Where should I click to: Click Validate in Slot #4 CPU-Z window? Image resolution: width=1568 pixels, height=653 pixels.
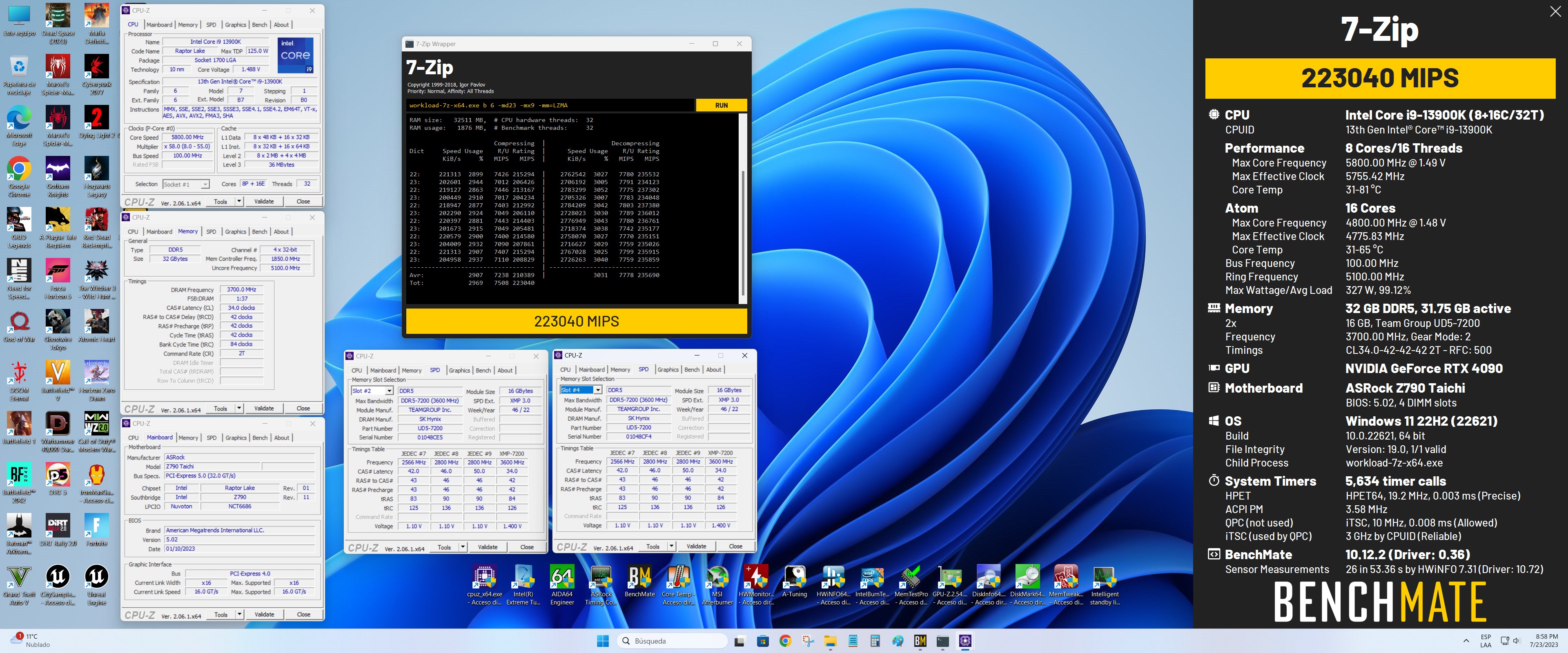696,546
